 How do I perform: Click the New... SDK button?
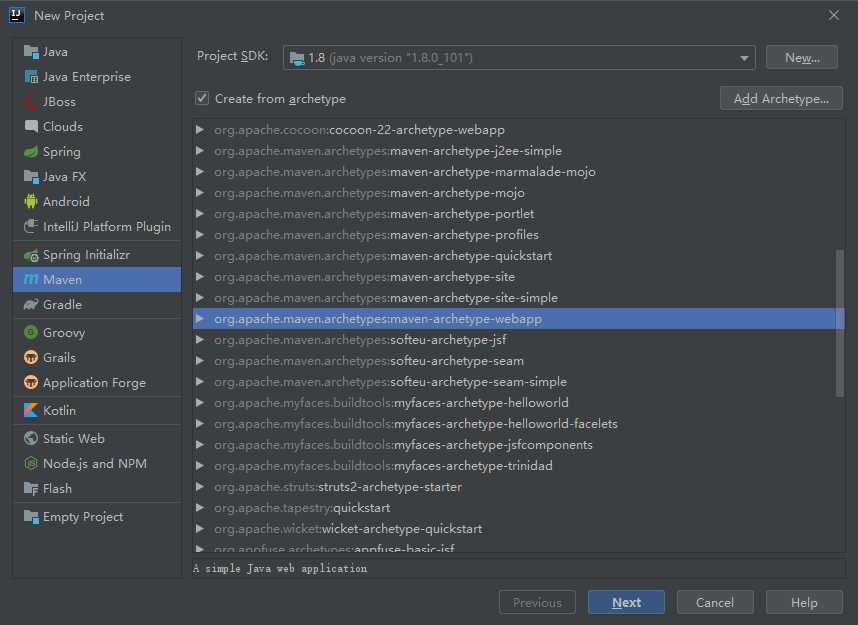click(802, 57)
